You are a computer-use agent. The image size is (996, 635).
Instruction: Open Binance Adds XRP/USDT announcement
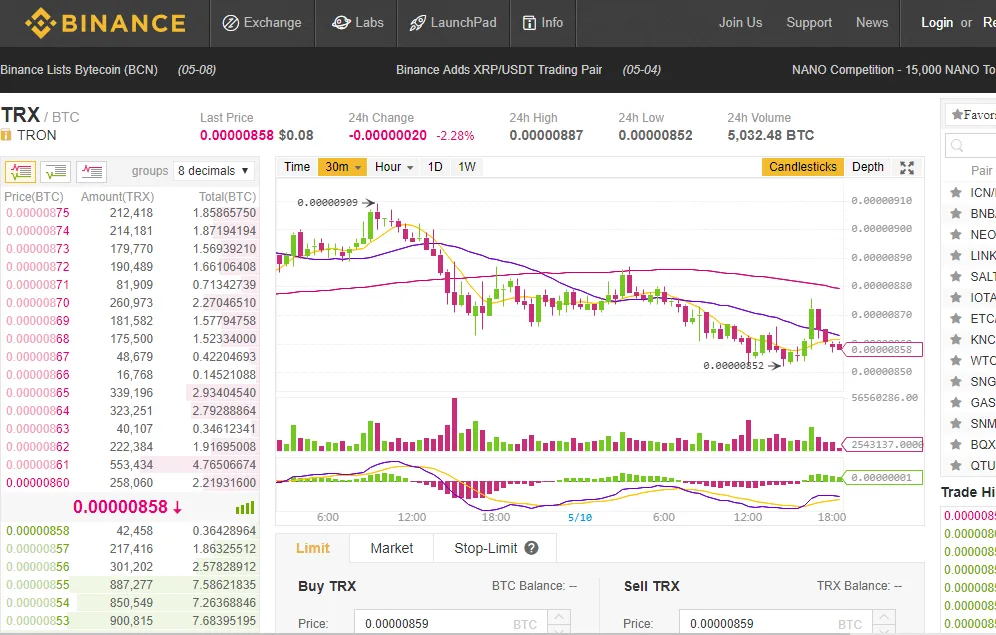pos(499,70)
